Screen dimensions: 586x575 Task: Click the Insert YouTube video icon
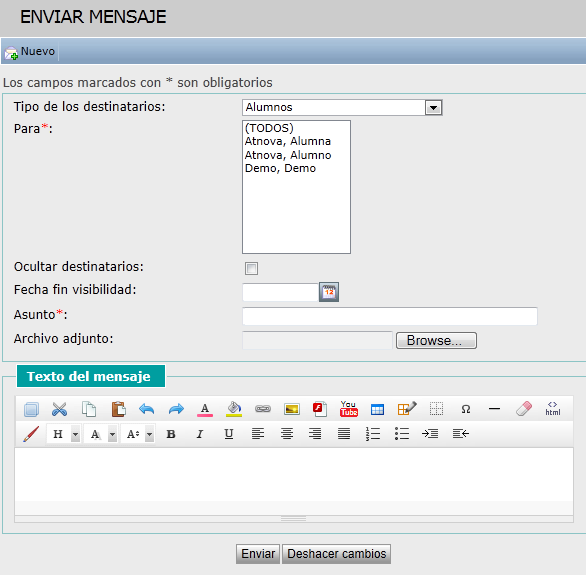tap(349, 409)
